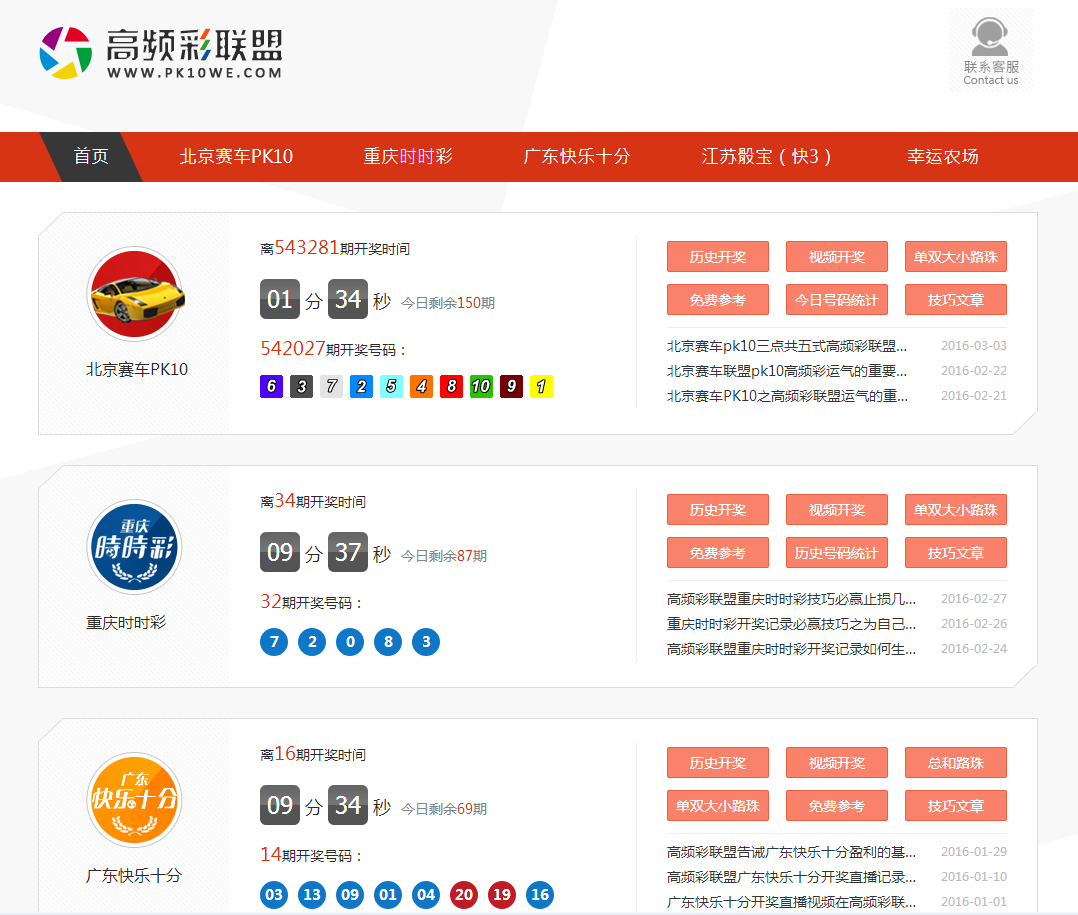This screenshot has height=915, width=1078.
Task: Click 技巧文章 for 北京赛车PK10
Action: (956, 300)
